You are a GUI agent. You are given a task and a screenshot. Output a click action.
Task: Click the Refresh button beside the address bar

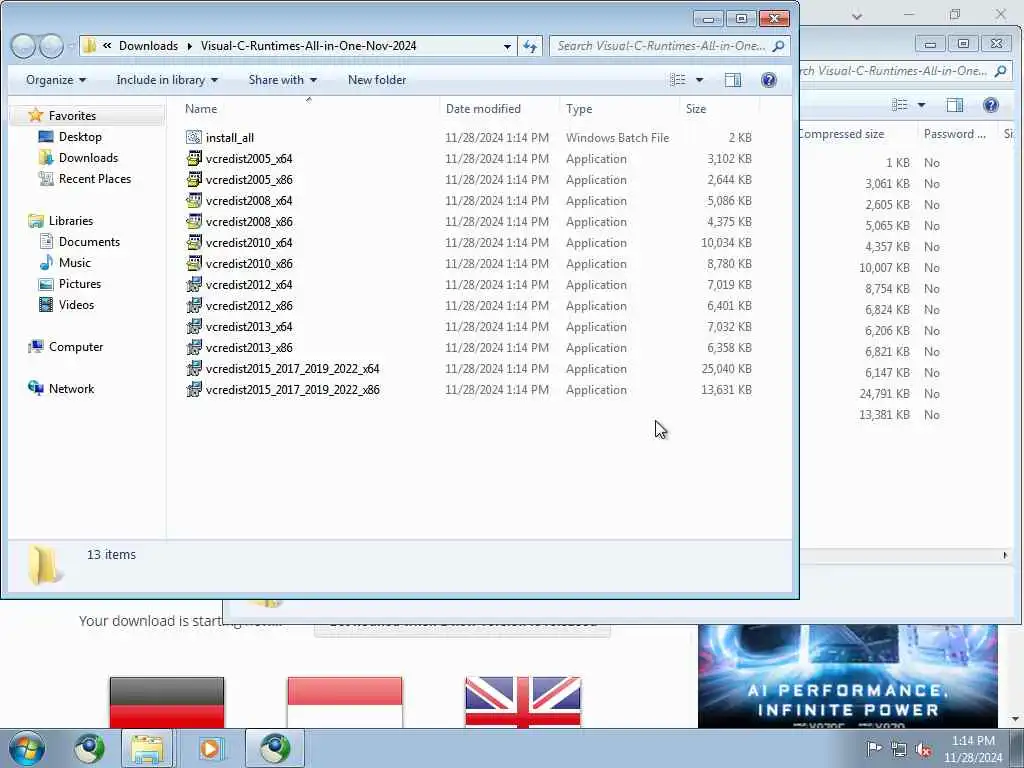(530, 46)
